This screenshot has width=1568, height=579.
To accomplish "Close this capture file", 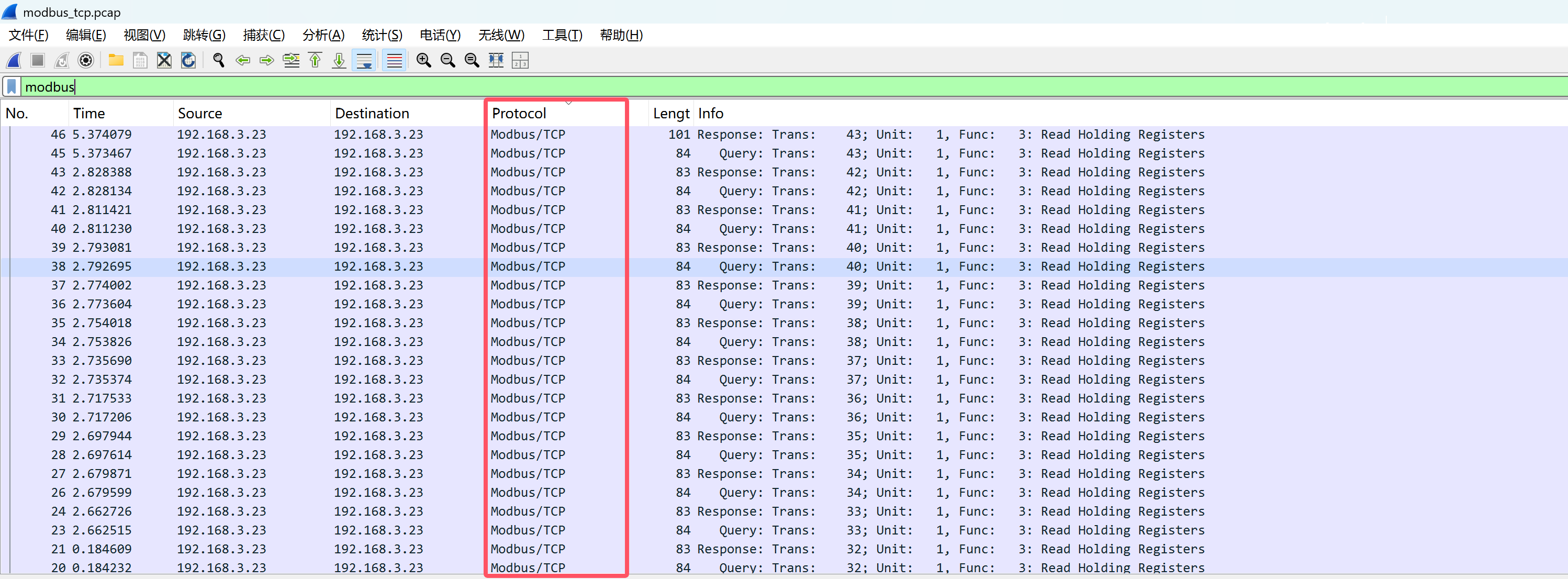I will point(164,60).
